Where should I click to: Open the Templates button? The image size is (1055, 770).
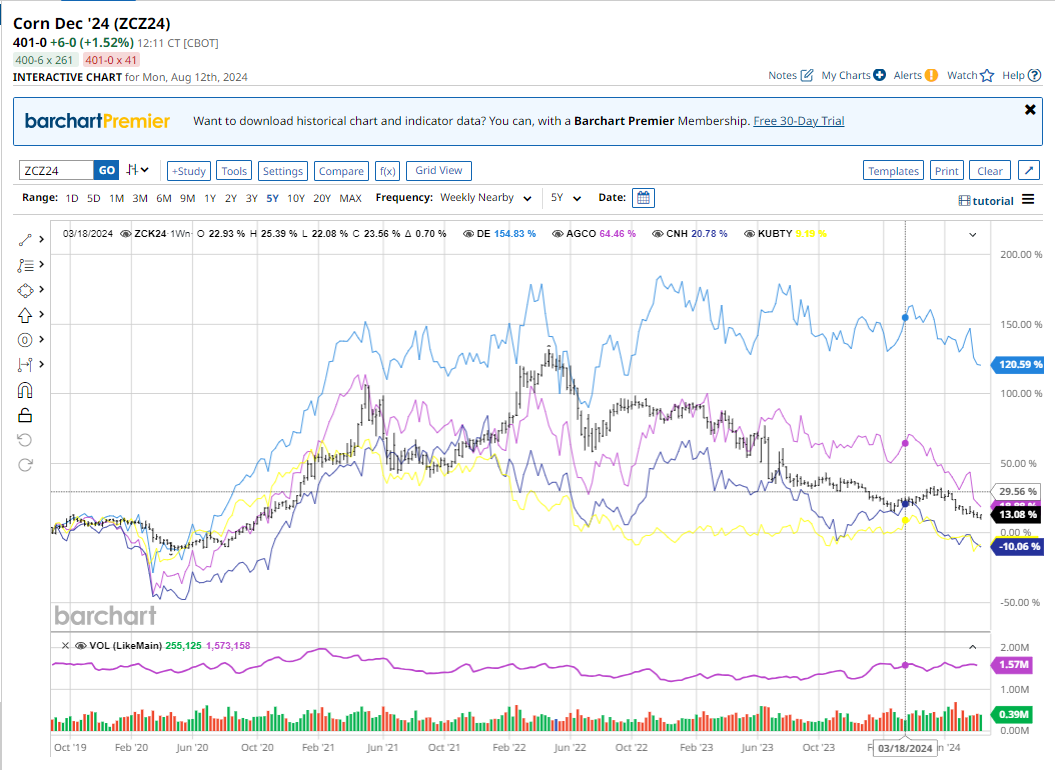click(x=893, y=171)
